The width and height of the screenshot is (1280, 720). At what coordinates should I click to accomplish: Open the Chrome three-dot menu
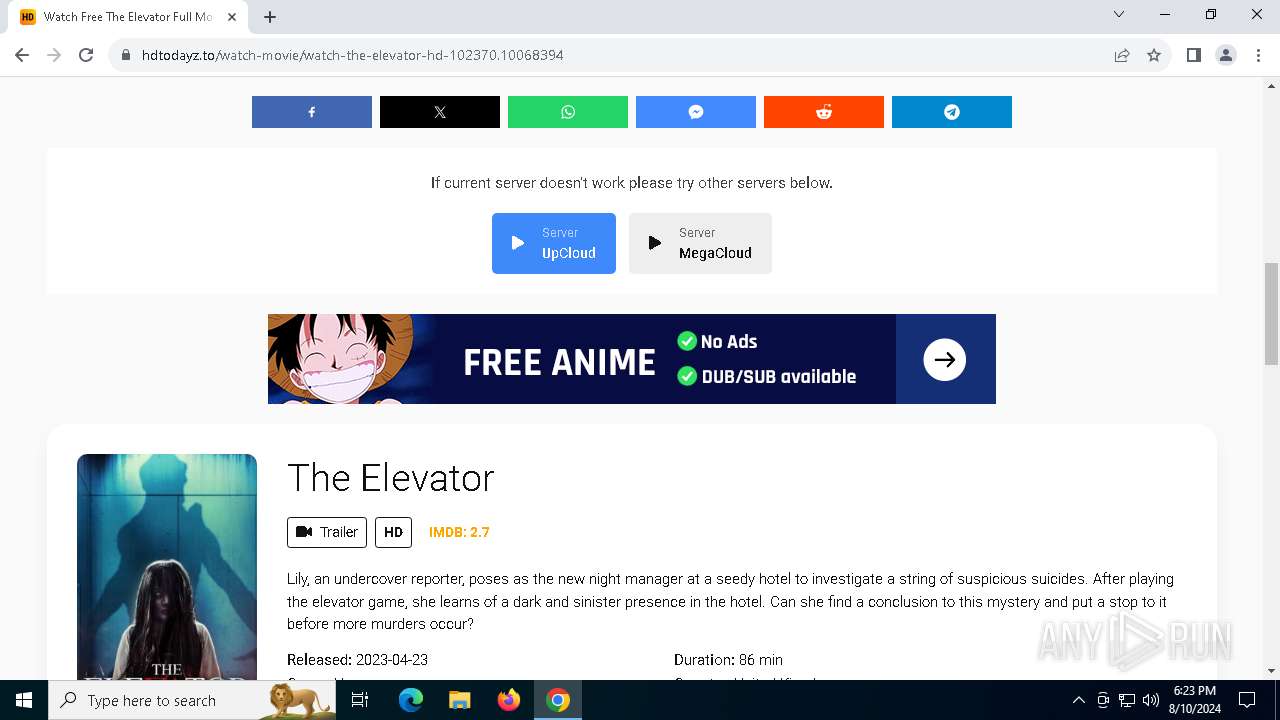pyautogui.click(x=1257, y=55)
